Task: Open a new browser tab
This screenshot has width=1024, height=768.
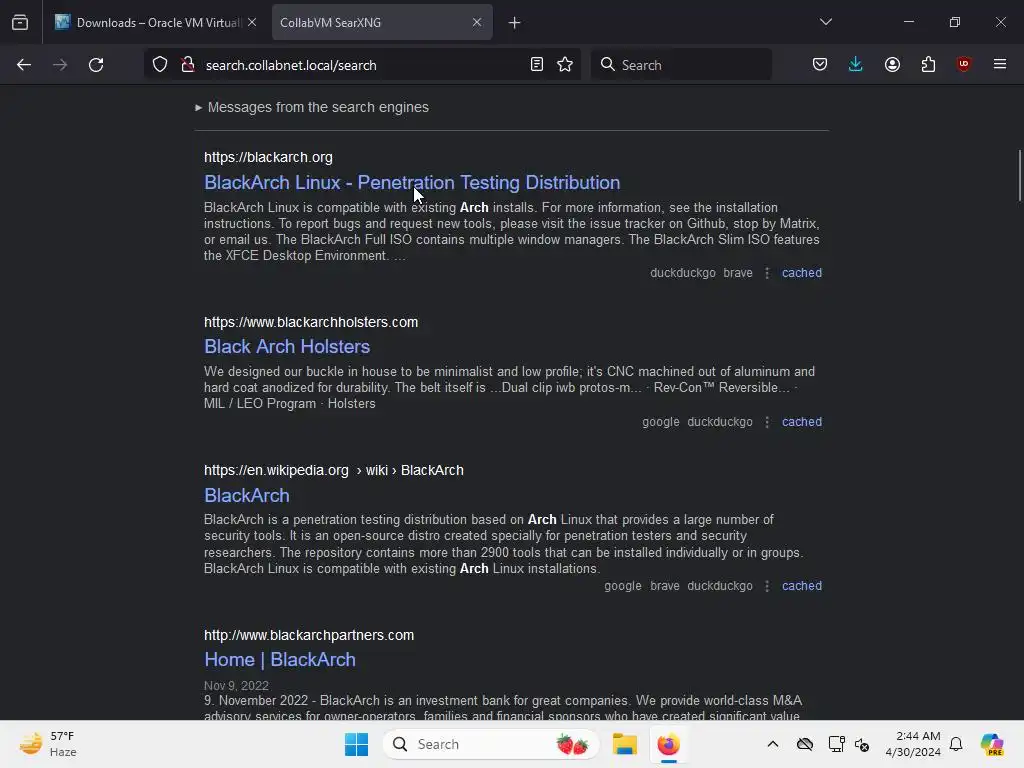Action: [x=515, y=23]
